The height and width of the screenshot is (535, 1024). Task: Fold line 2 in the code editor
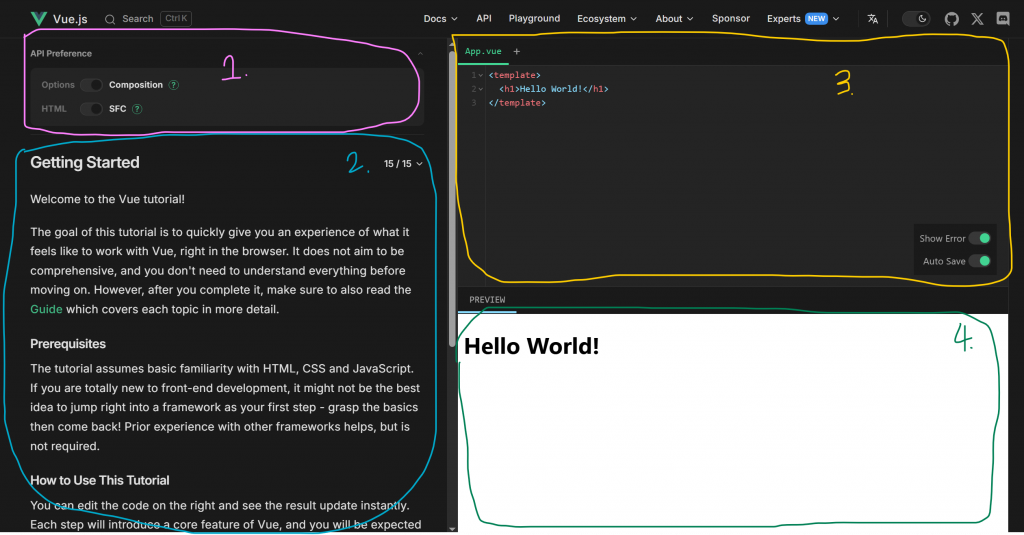tap(481, 89)
